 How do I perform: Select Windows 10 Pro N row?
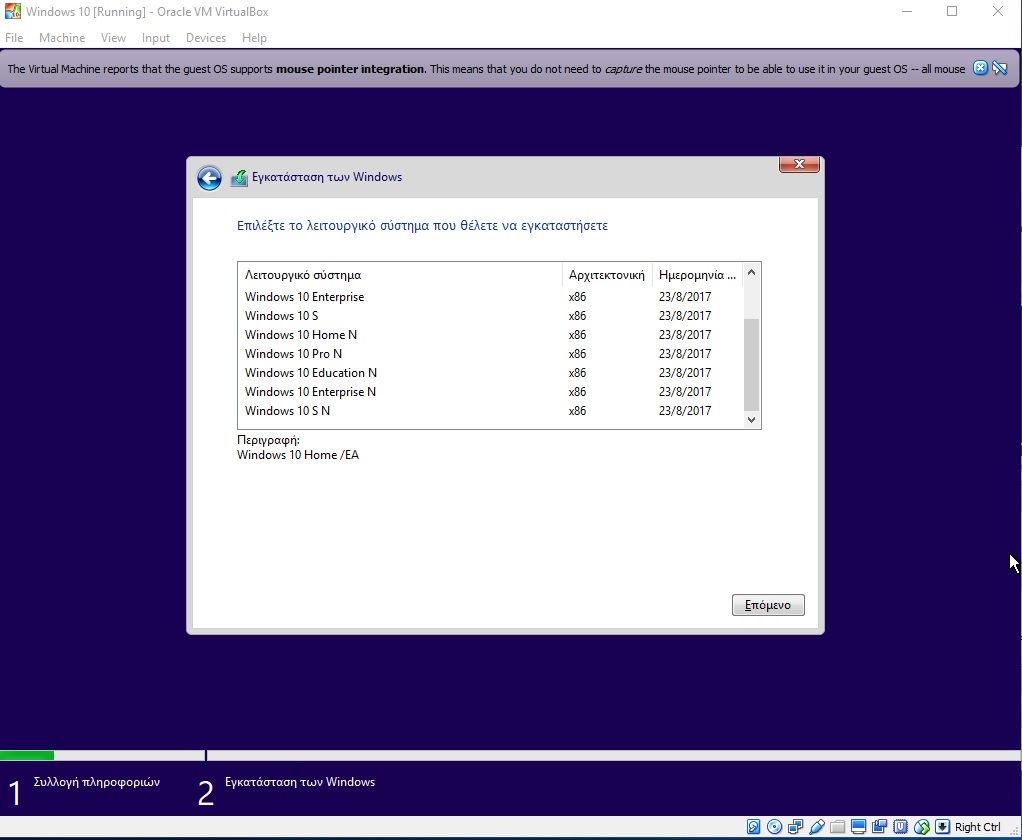point(491,353)
